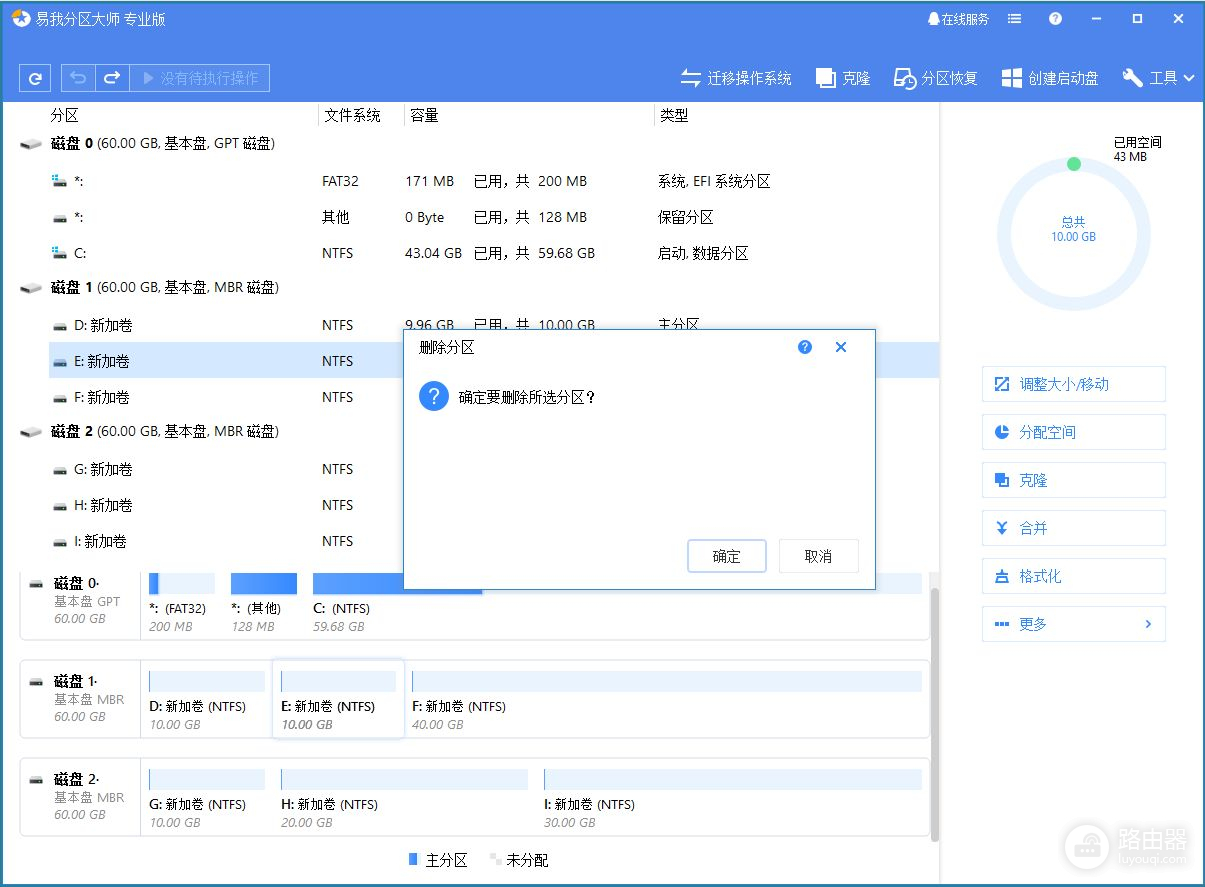The width and height of the screenshot is (1205, 887).
Task: Open Create Bootable Disk (创建启动盘)
Action: (x=1050, y=78)
